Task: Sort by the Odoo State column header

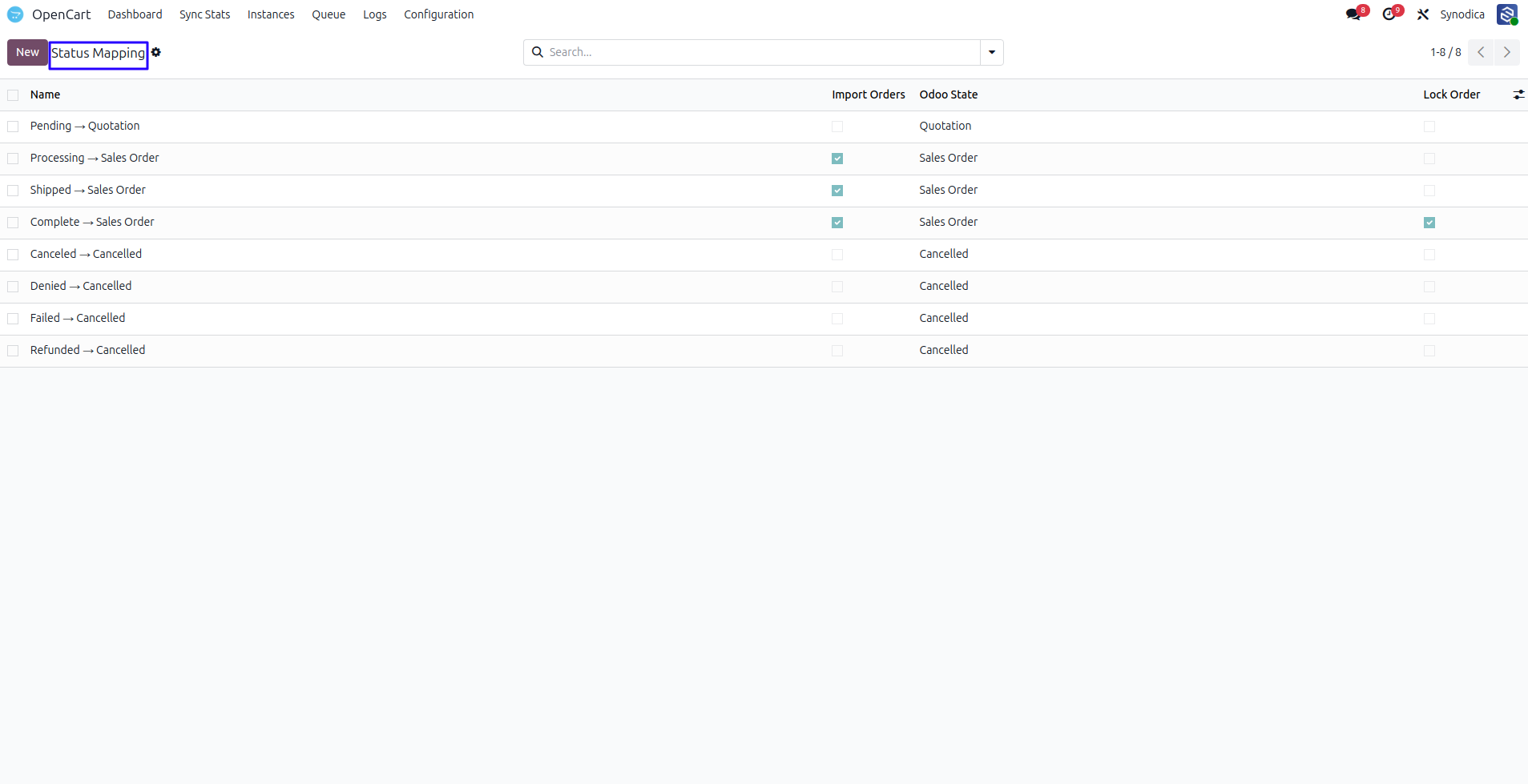Action: (x=949, y=94)
